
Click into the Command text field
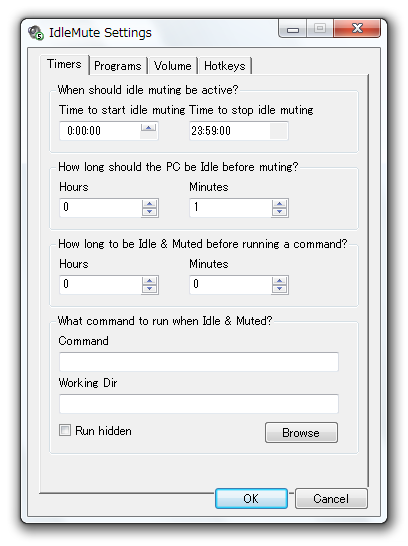tap(199, 362)
